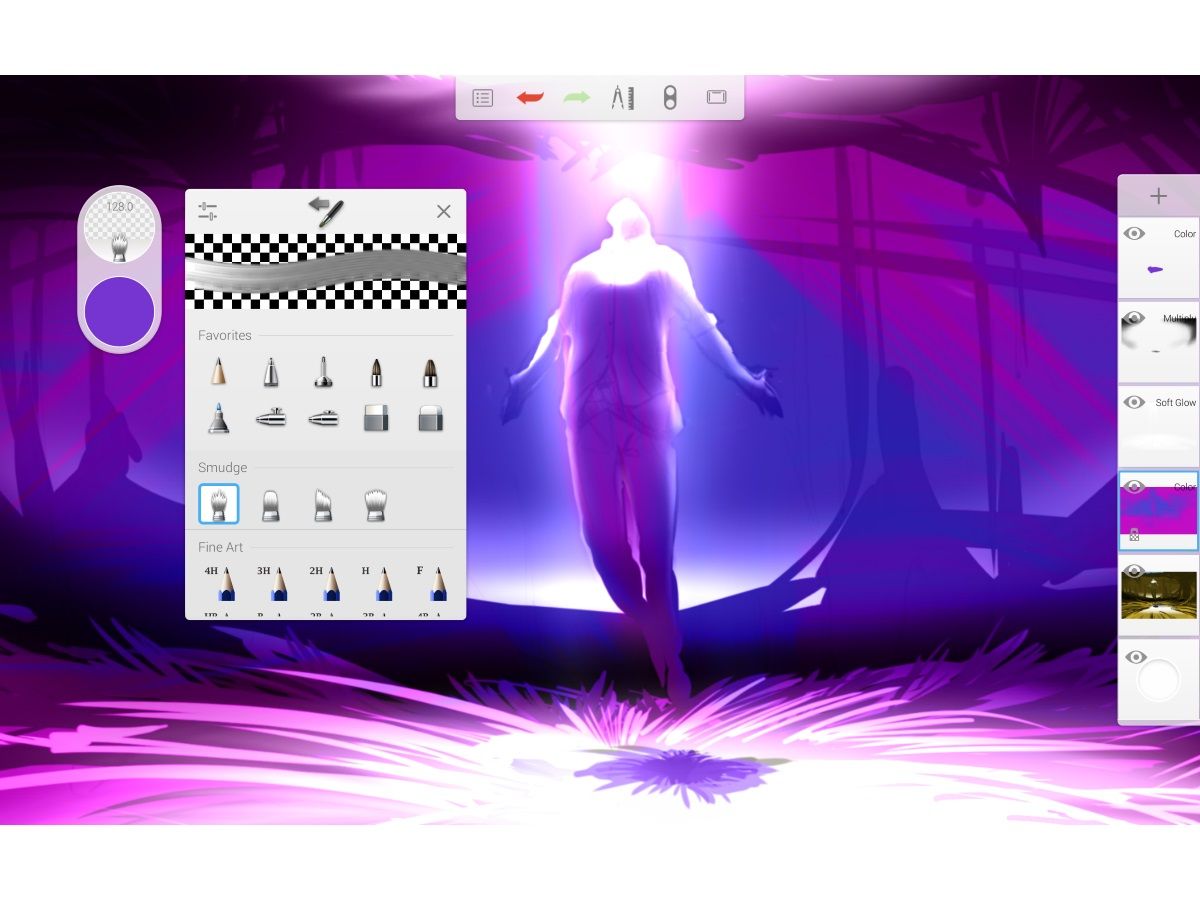
Task: Click the Smudge section heading
Action: 222,467
